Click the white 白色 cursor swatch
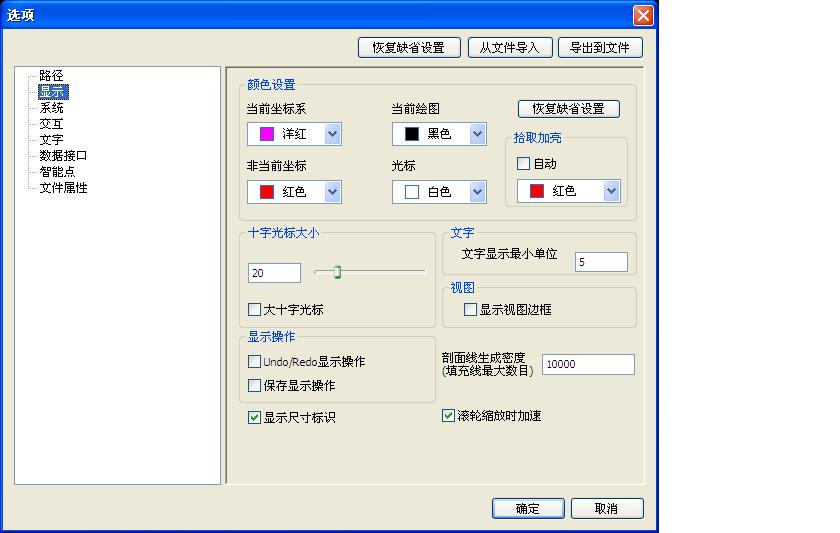840x533 pixels. point(411,192)
